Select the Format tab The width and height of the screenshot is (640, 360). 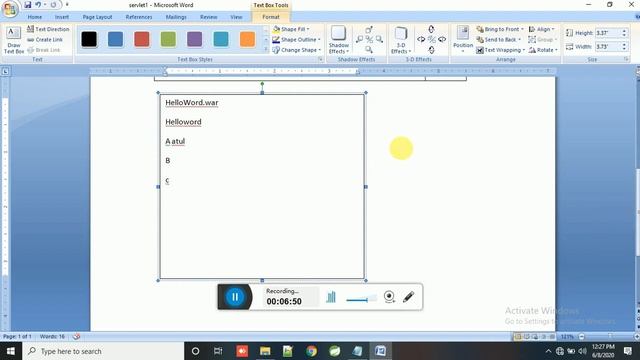pyautogui.click(x=271, y=17)
